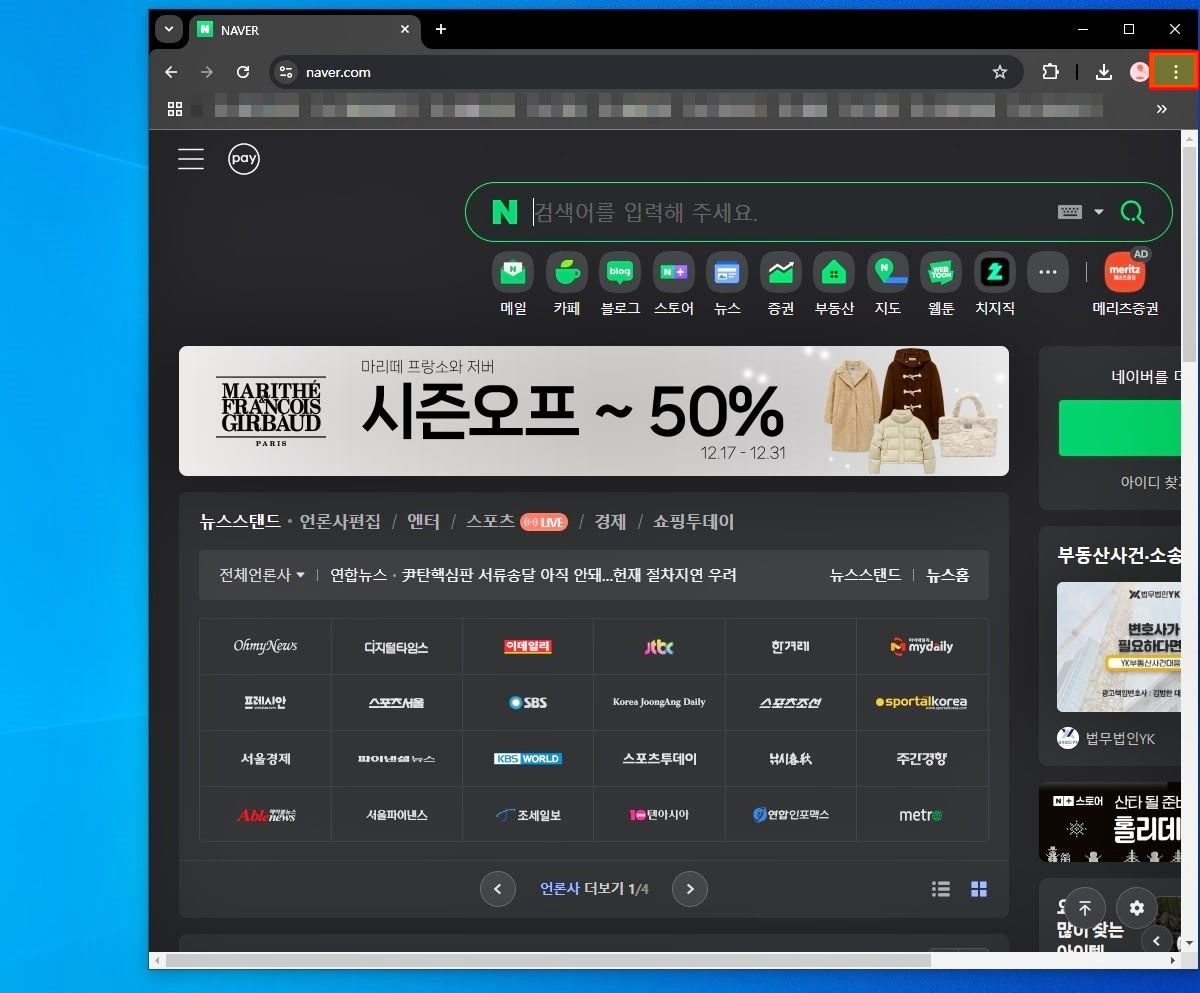Open the KBS WORLD publisher tile

click(528, 759)
